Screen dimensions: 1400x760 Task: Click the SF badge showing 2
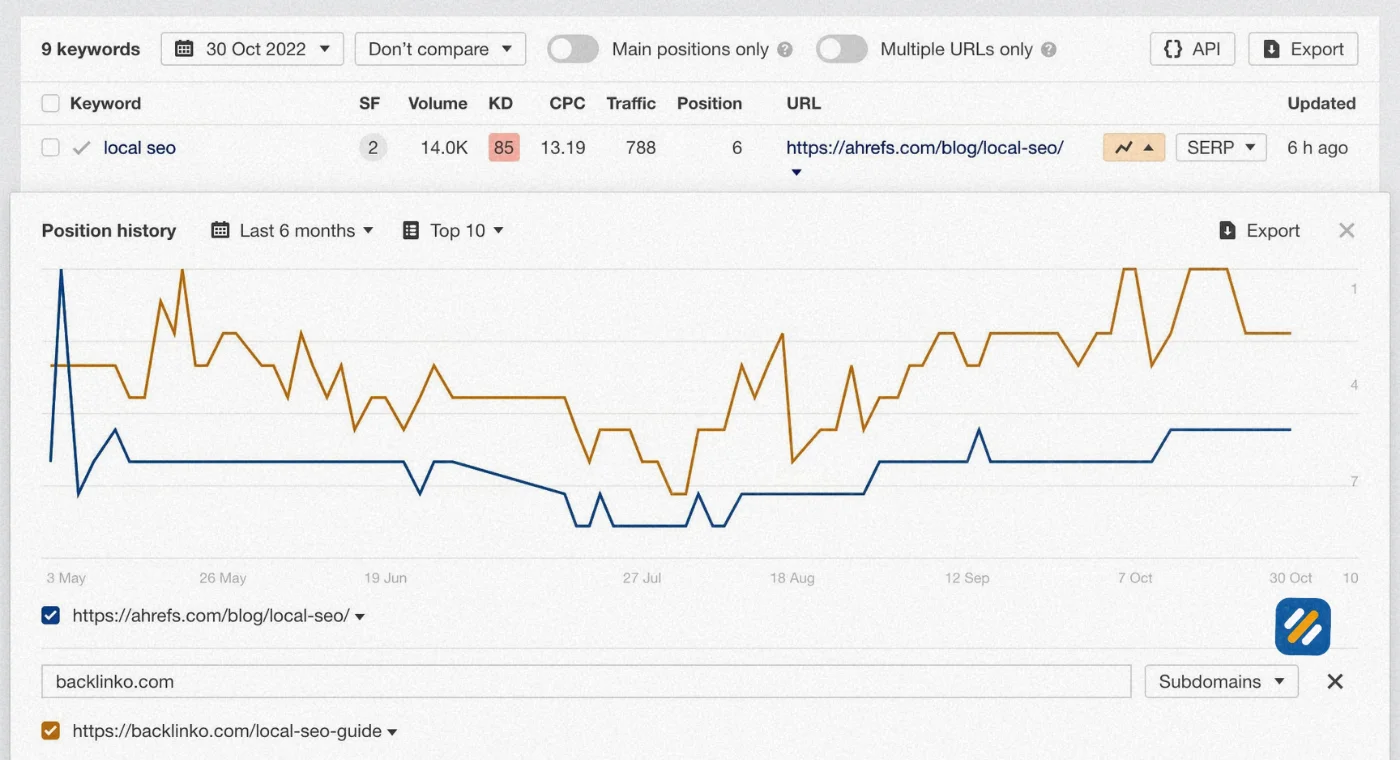373,148
